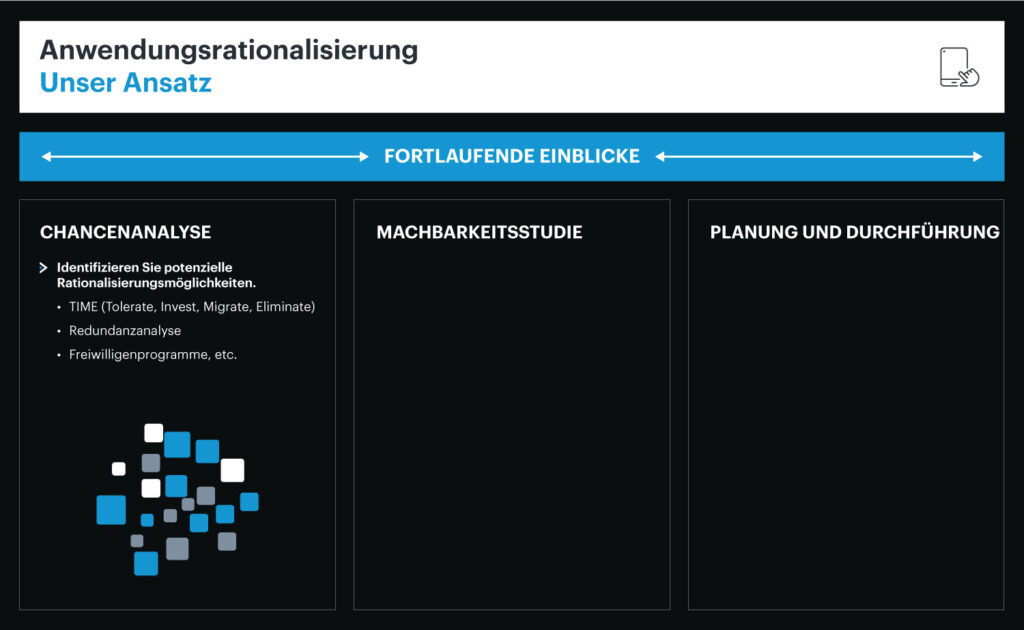This screenshot has width=1024, height=630.
Task: Open the FORTLAUFENDE EINBLICKE banner
Action: click(x=511, y=156)
